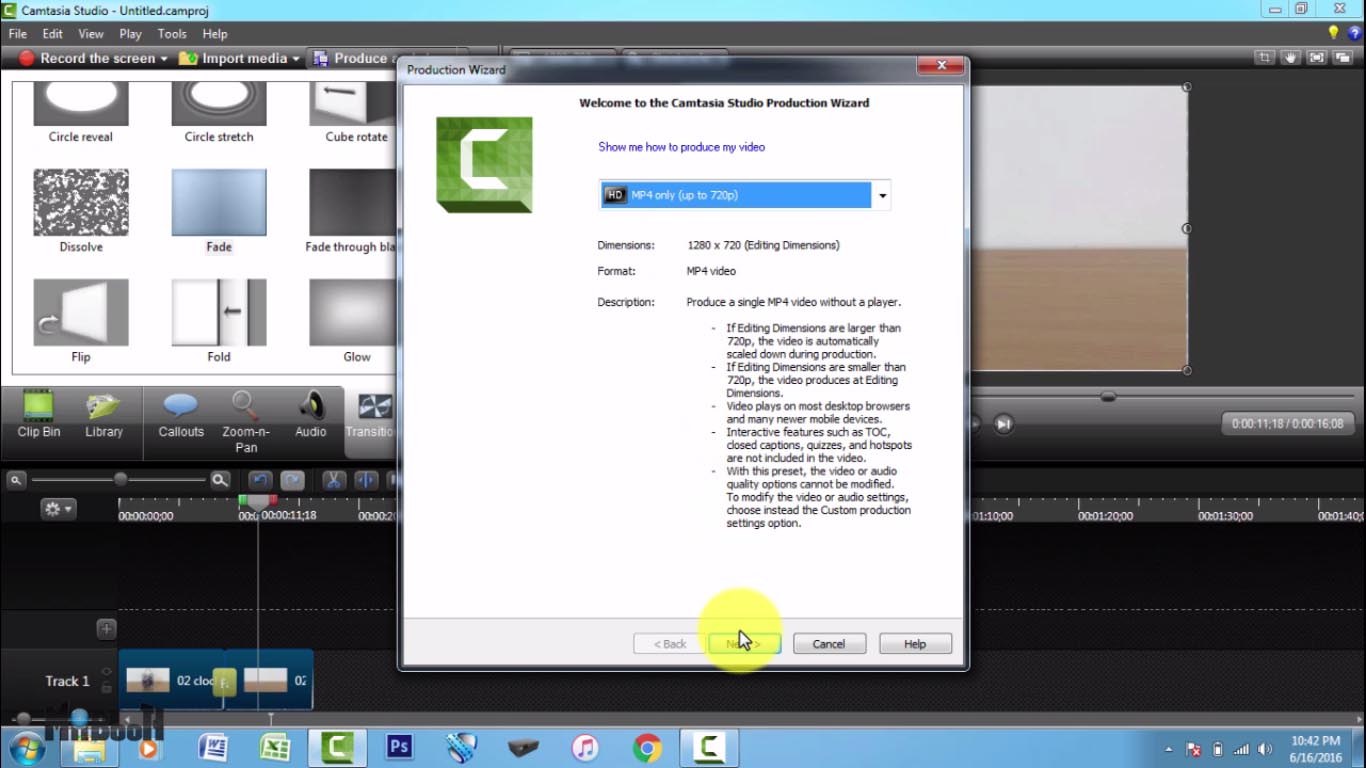
Task: Select the Fold transition thumbnail
Action: click(219, 312)
